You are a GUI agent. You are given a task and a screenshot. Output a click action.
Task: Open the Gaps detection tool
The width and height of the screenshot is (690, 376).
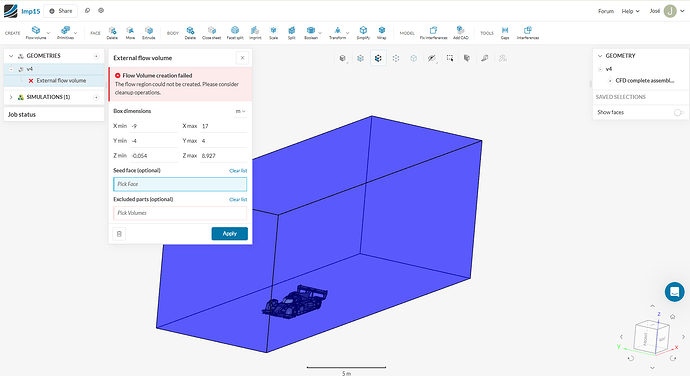pyautogui.click(x=505, y=33)
